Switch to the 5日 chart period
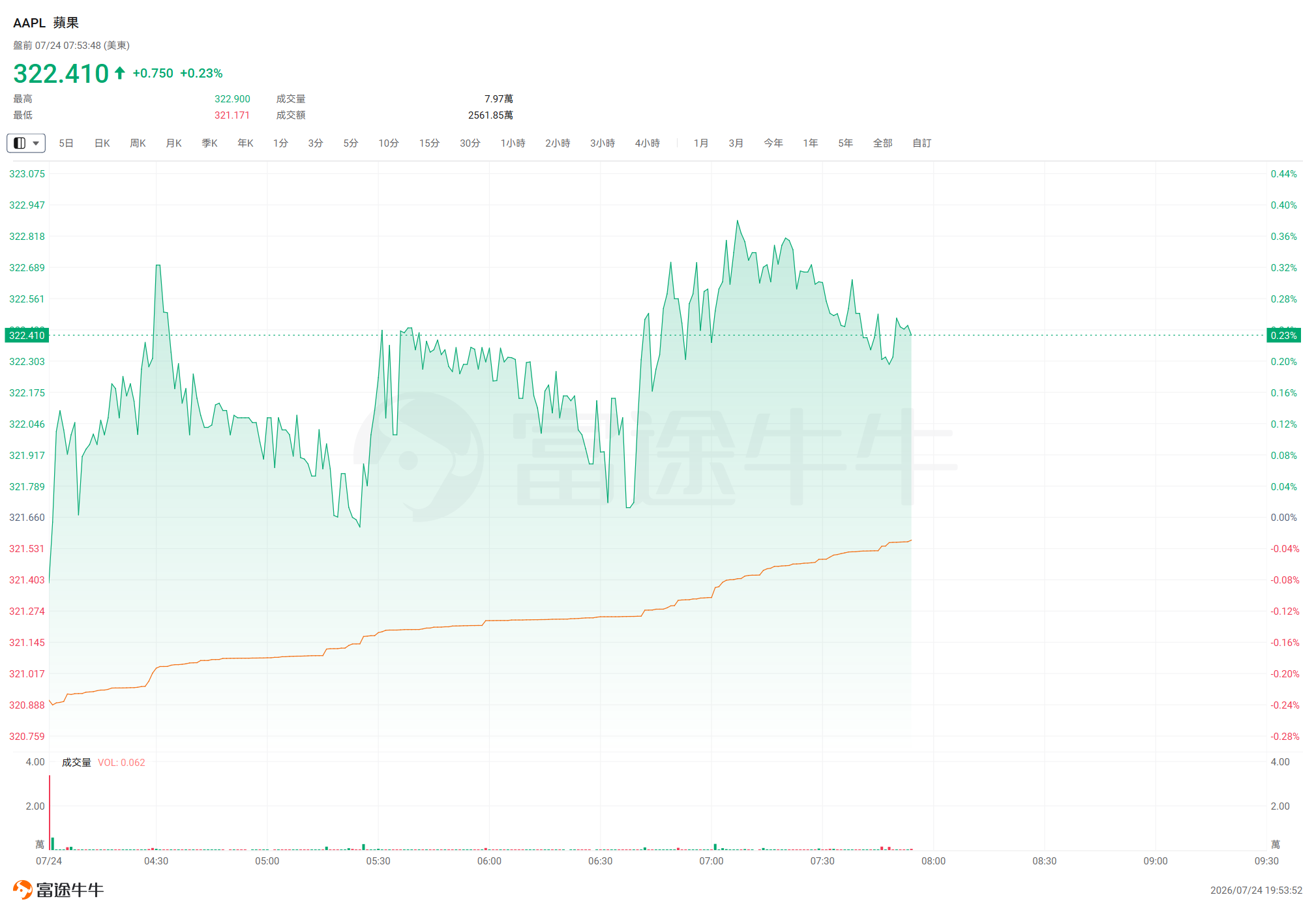Viewport: 1316px width, 912px height. point(66,143)
